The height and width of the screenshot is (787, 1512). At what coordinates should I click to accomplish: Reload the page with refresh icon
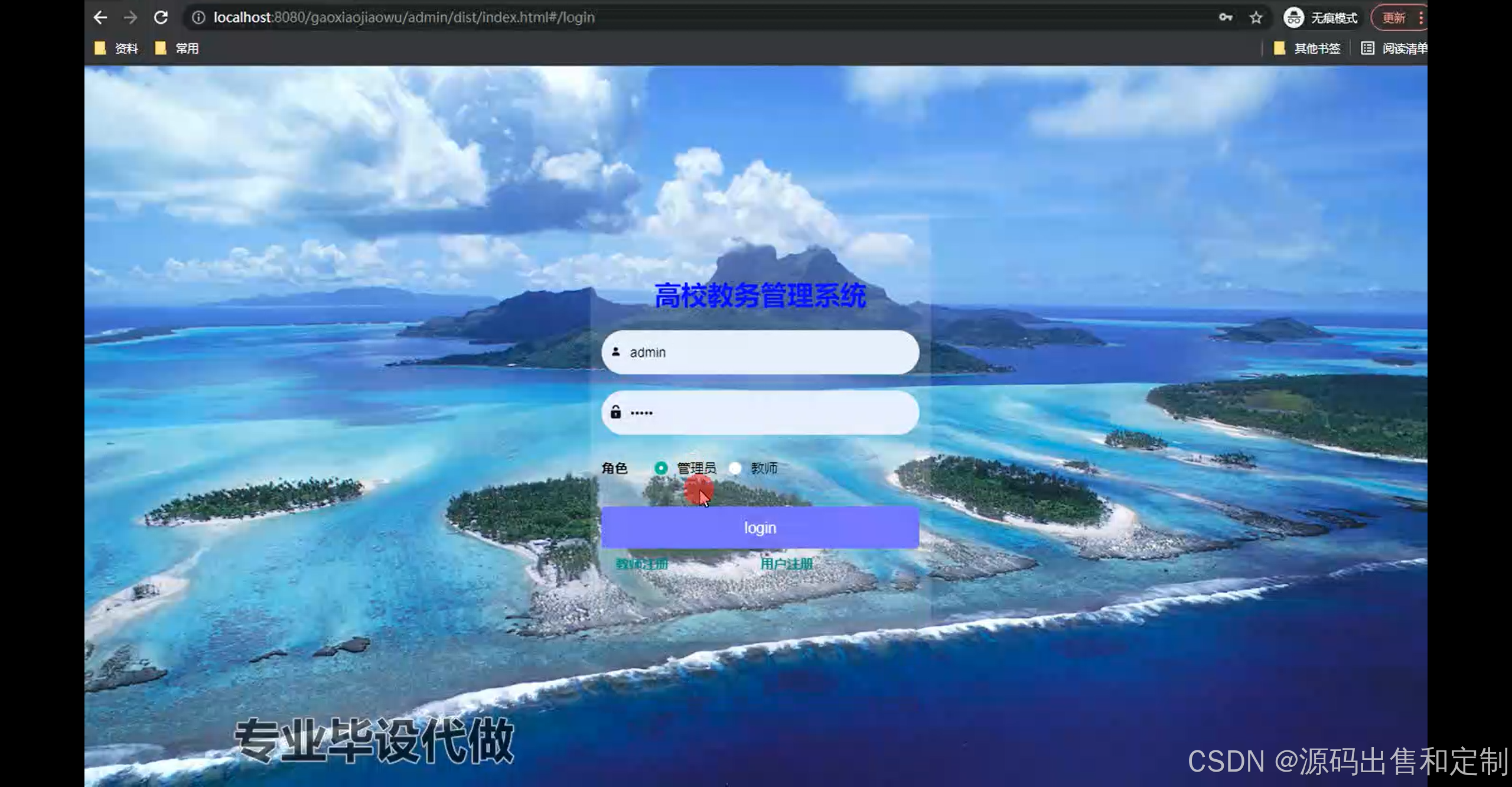pos(161,18)
